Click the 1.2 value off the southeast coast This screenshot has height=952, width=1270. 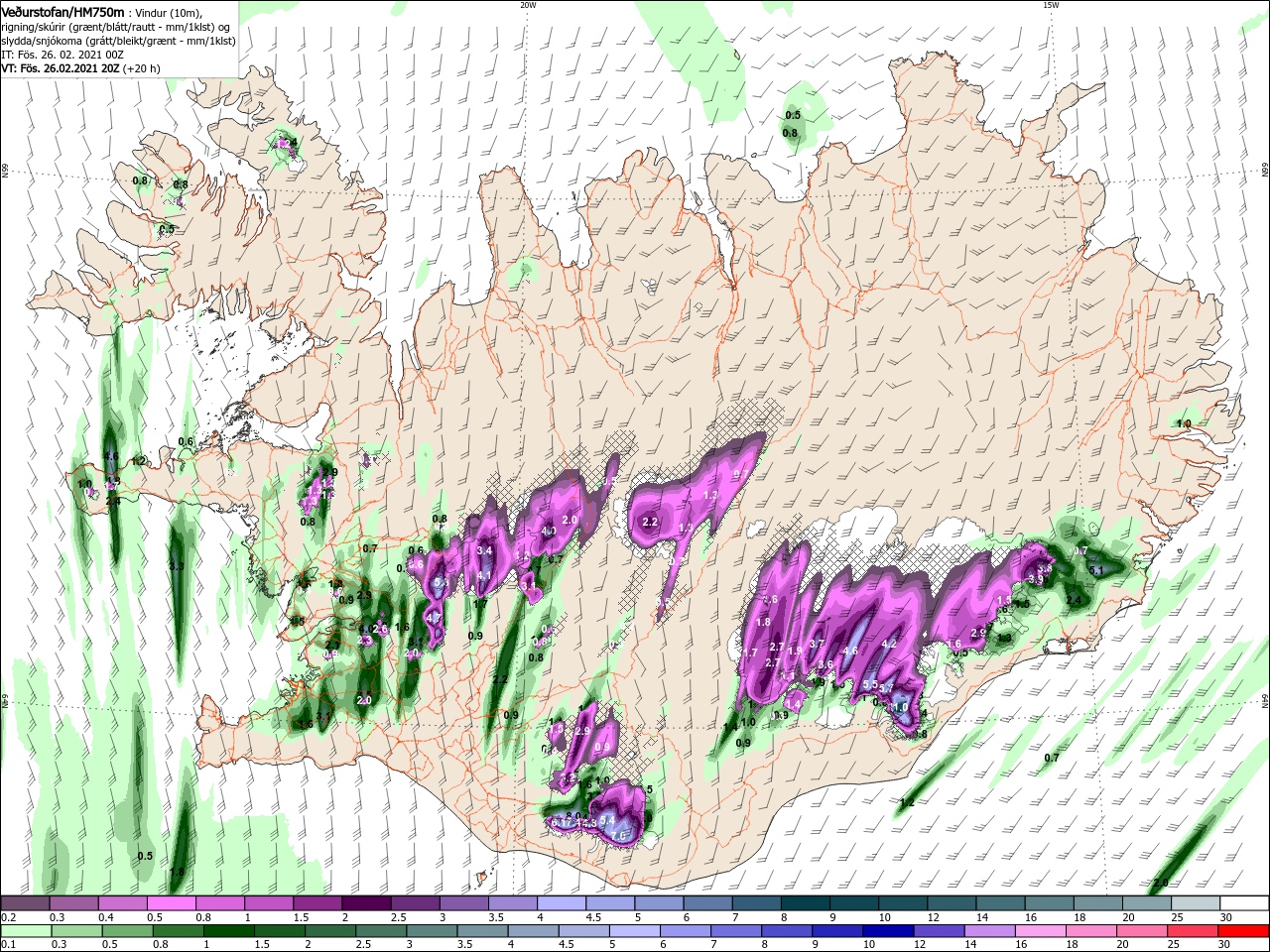(x=907, y=802)
